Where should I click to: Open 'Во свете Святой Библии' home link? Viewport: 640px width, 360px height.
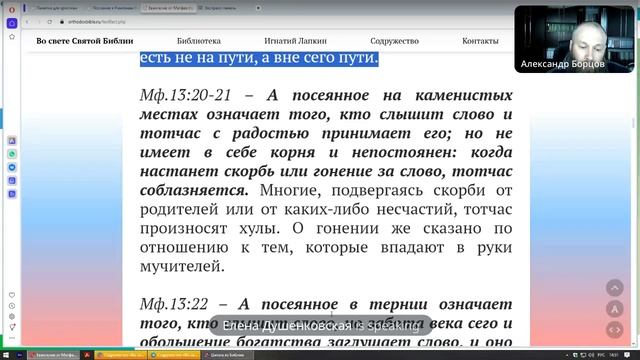85,41
